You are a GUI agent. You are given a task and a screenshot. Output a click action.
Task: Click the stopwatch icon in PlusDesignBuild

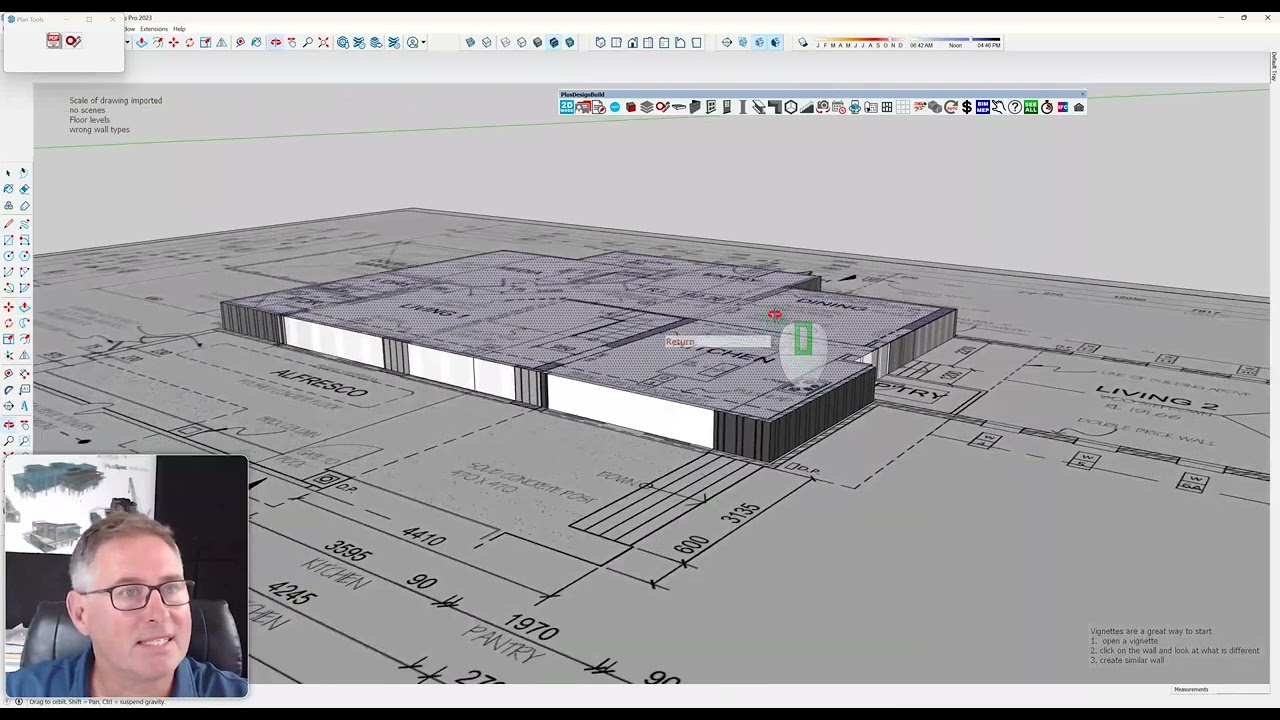[1047, 107]
